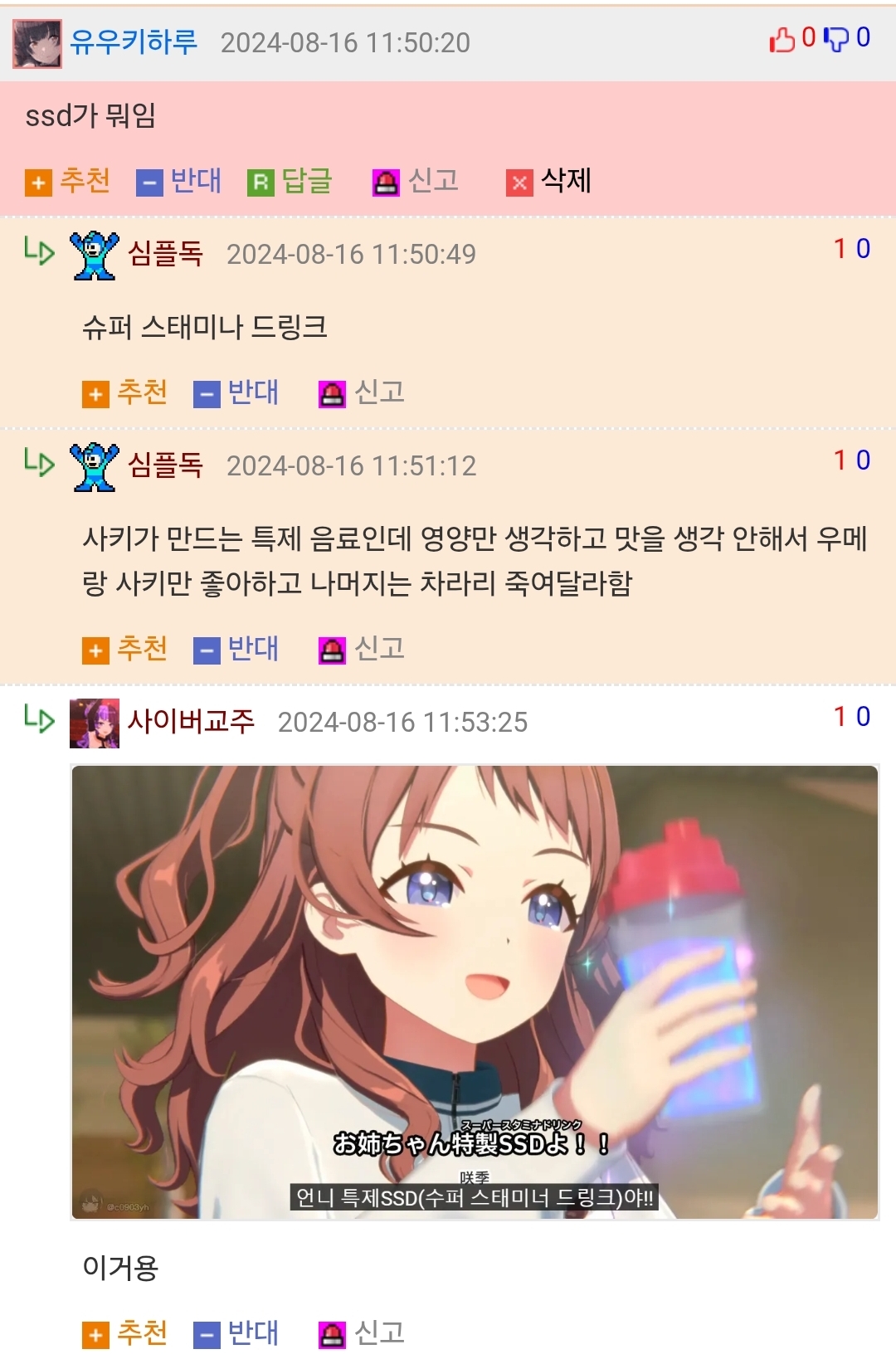
Task: Click 심플독 username on the 11:50:49 reply
Action: [165, 254]
